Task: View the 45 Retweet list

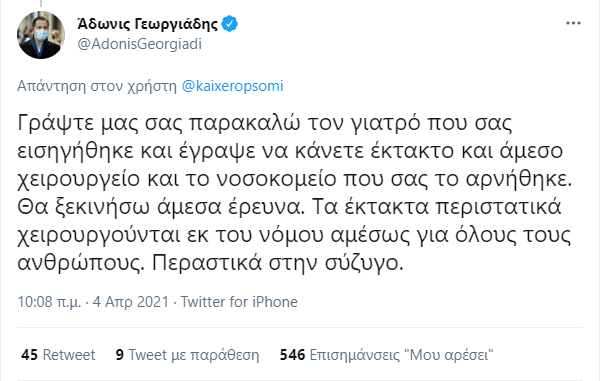Action: coord(58,355)
